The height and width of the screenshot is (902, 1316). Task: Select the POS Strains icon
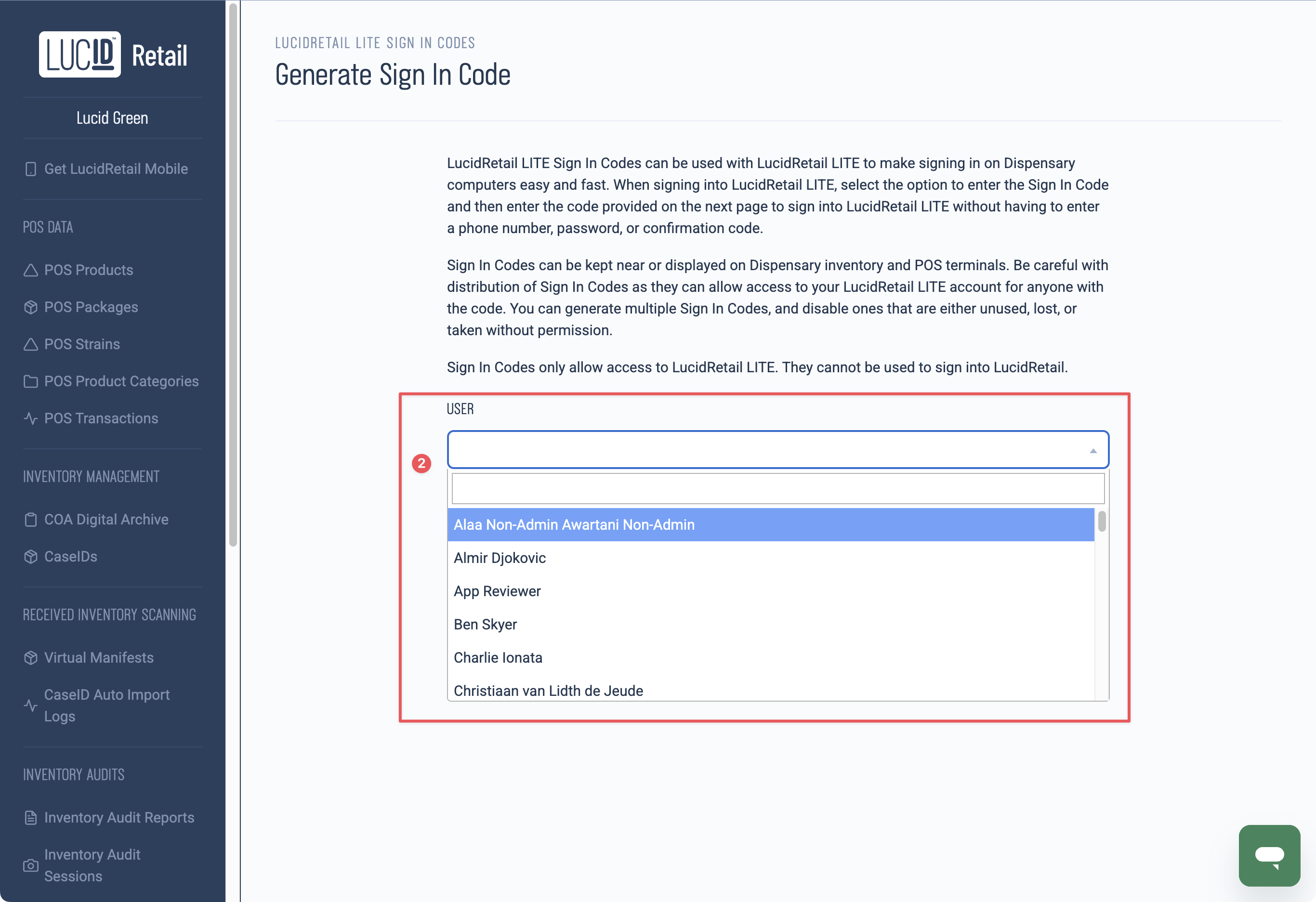pyautogui.click(x=31, y=344)
